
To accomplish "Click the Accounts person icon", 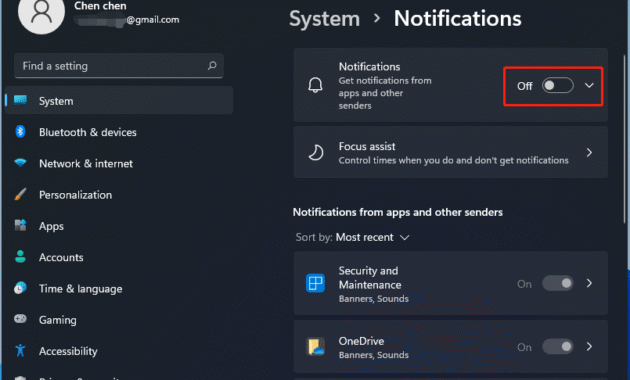I will click(x=20, y=257).
